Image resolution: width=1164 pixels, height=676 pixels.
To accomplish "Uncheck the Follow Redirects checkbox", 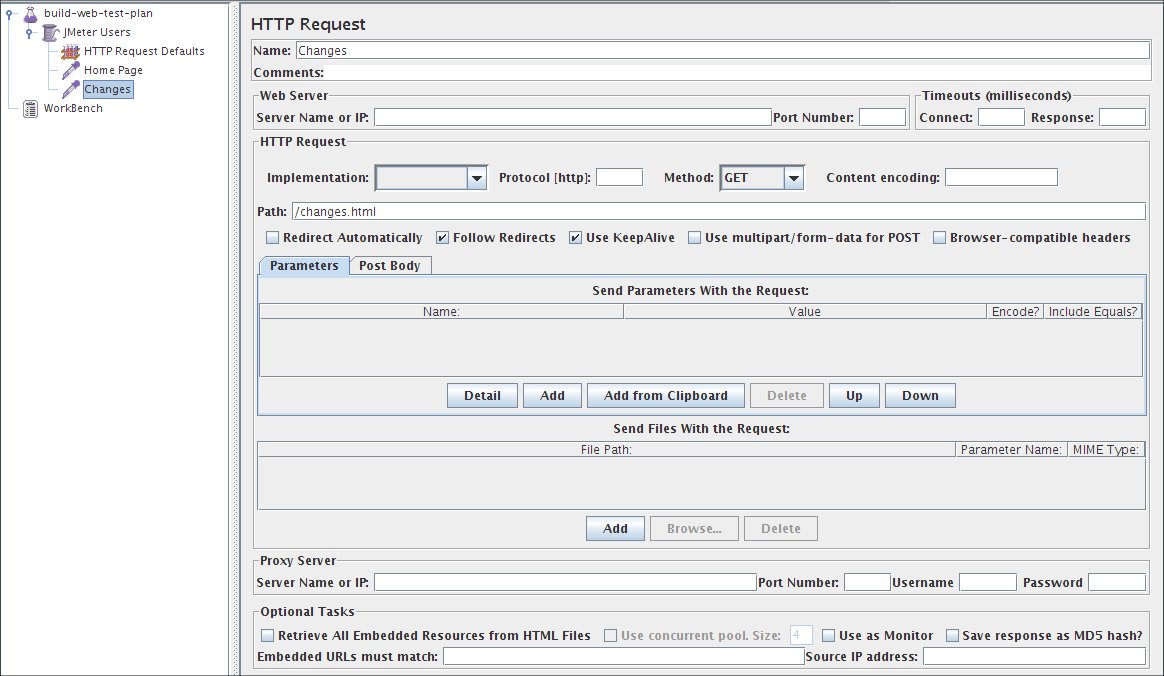I will [x=442, y=238].
